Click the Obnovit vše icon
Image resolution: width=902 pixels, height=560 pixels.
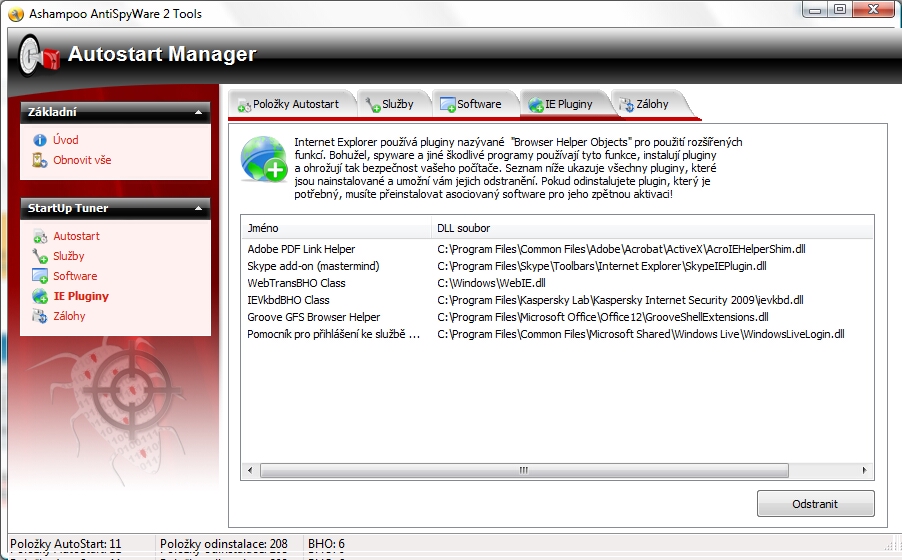pos(40,160)
